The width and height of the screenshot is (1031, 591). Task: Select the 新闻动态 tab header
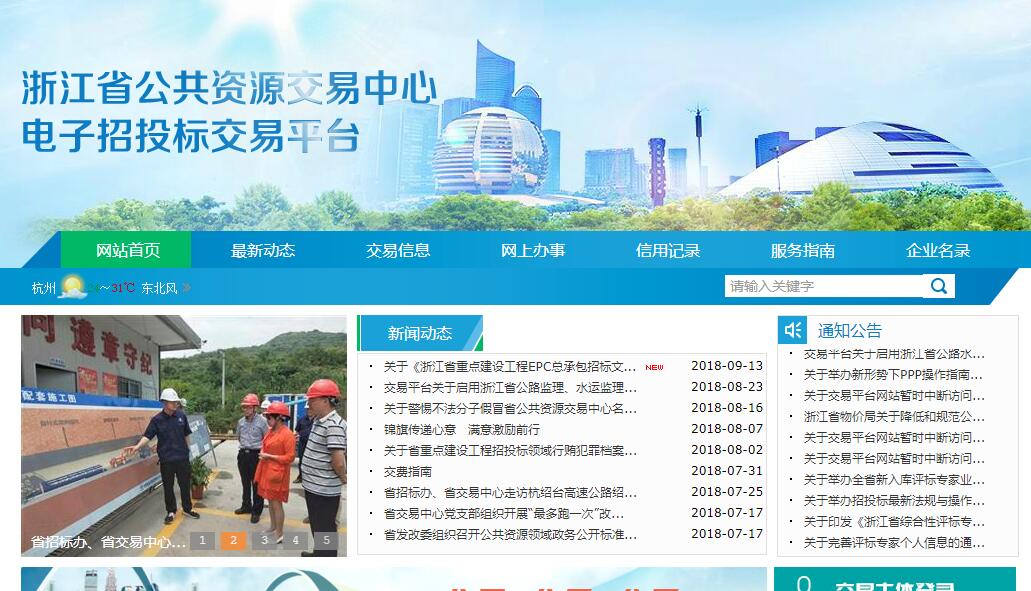coord(420,333)
